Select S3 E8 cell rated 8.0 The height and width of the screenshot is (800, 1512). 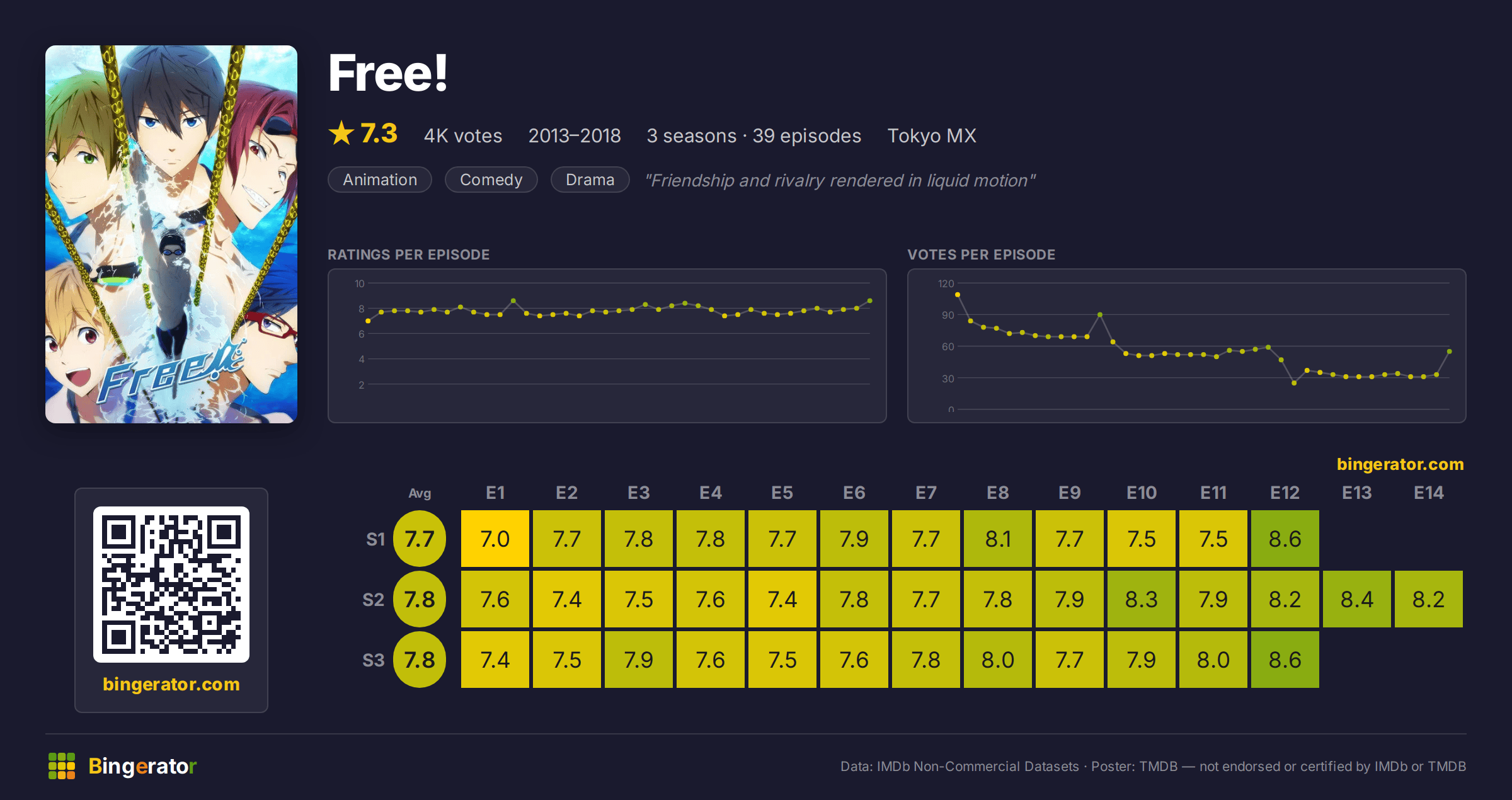pos(998,660)
